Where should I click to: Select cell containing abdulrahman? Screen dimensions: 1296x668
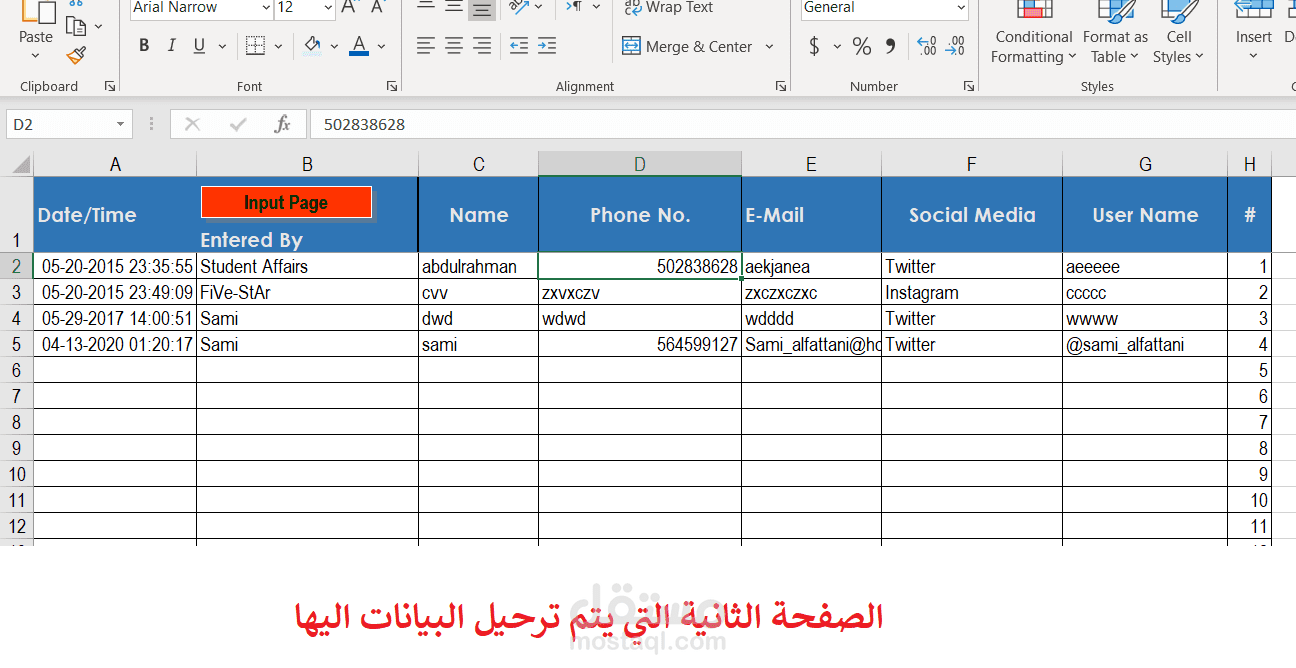478,266
